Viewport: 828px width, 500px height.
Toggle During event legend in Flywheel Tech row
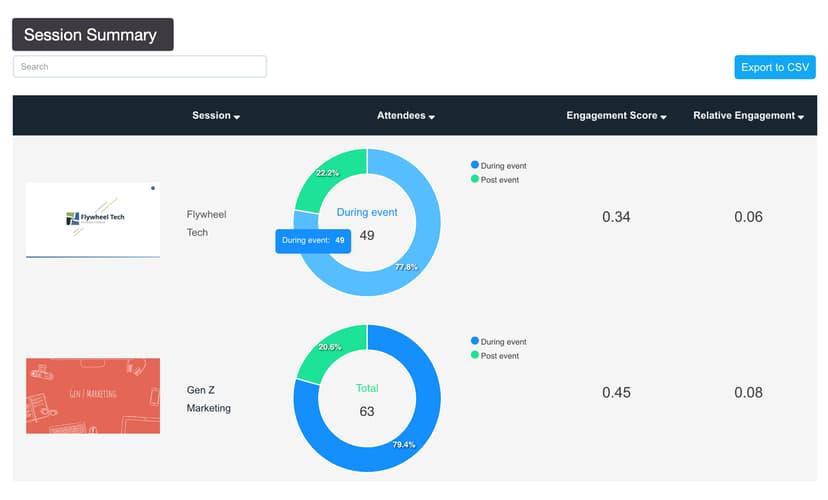[x=498, y=166]
